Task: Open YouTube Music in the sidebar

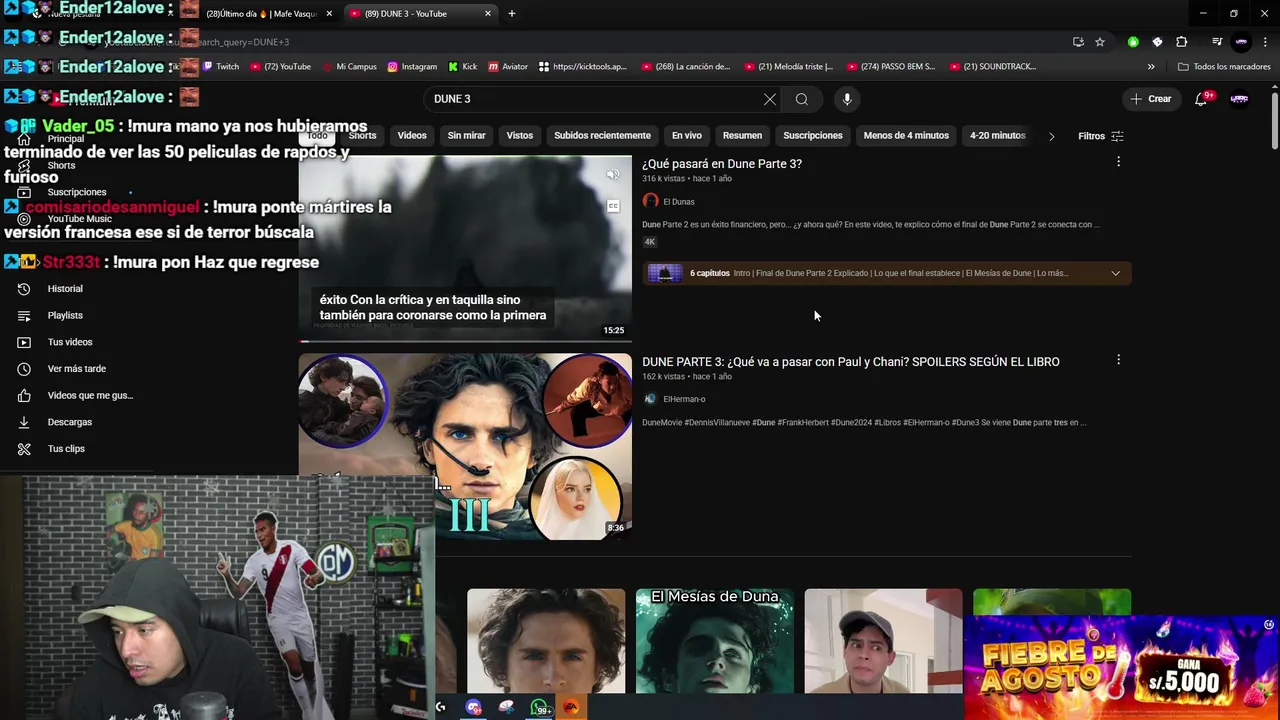Action: pos(80,219)
